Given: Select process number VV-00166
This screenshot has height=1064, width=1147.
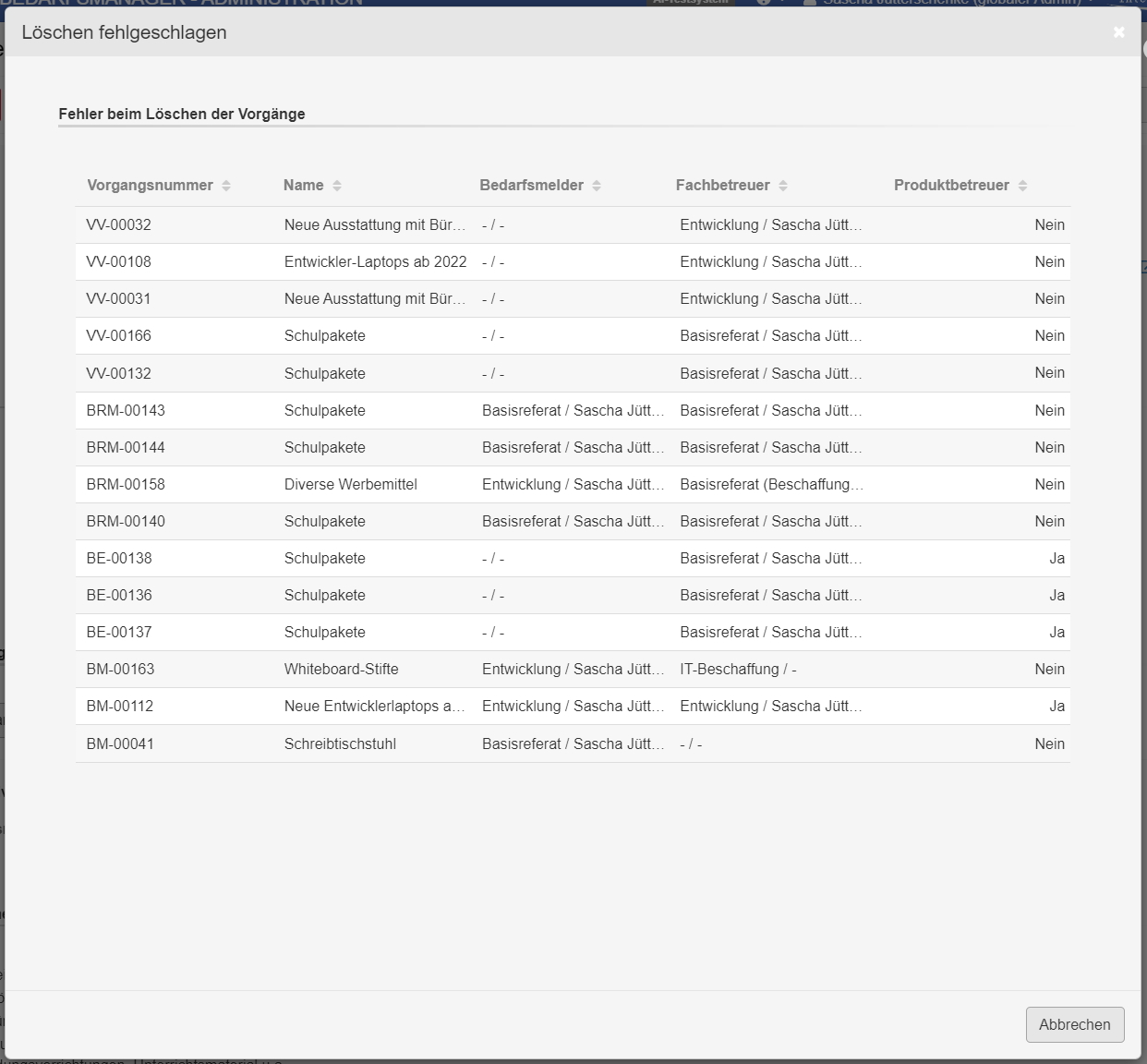Looking at the screenshot, I should click(119, 336).
